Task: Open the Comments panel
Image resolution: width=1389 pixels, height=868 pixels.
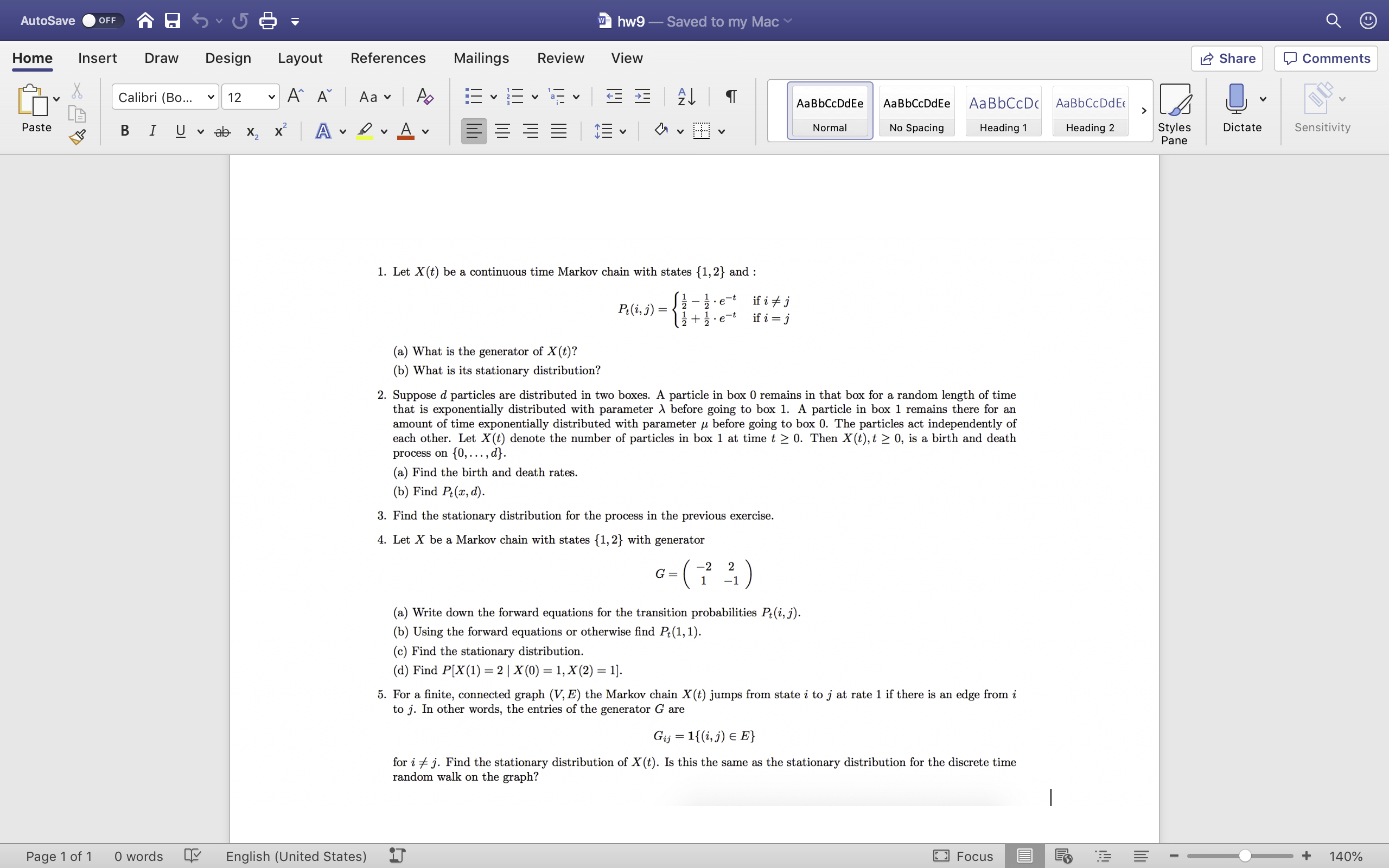Action: [1327, 58]
